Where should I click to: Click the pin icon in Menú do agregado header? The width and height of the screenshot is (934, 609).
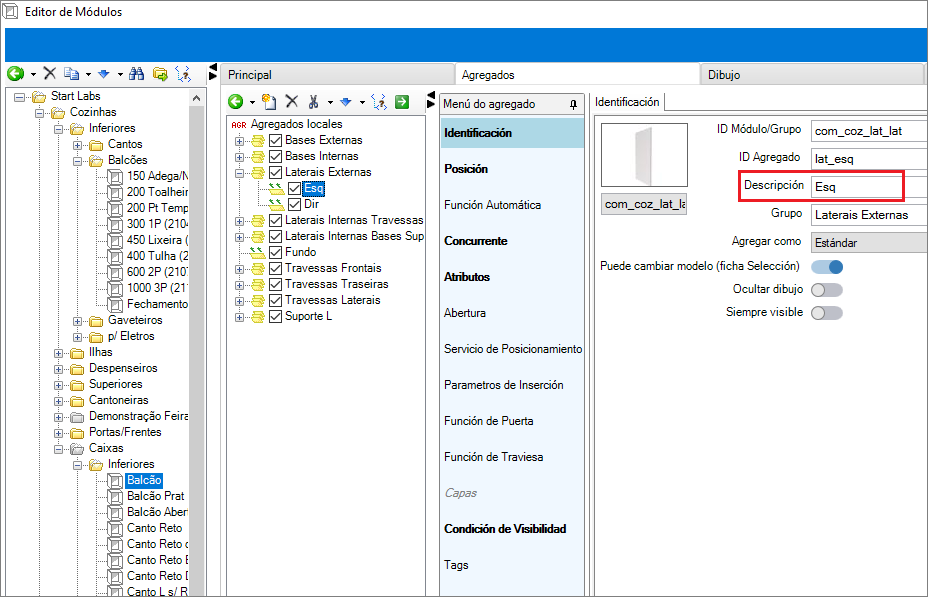coord(573,104)
